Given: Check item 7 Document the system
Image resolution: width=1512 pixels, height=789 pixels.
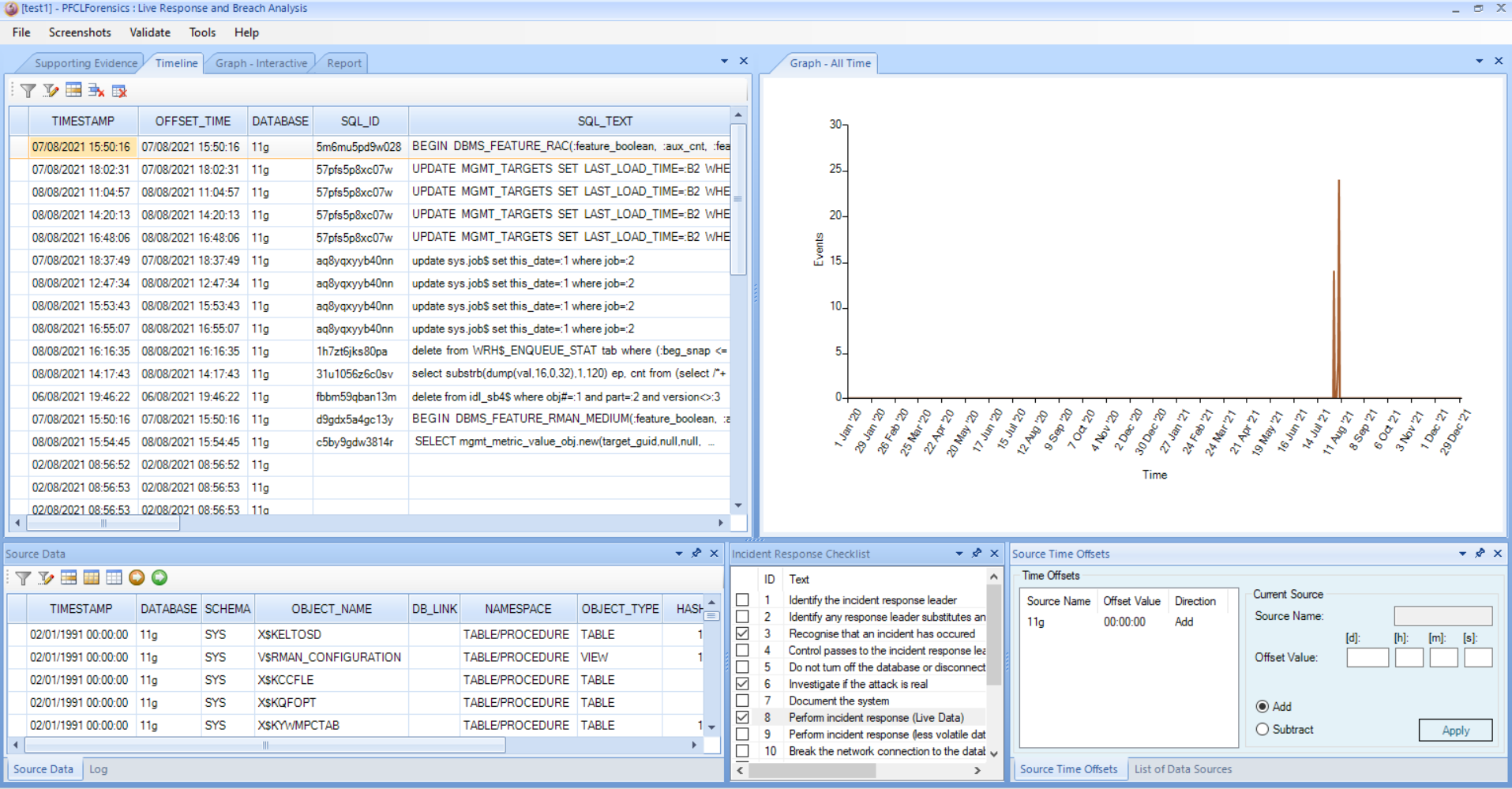Looking at the screenshot, I should pos(742,701).
